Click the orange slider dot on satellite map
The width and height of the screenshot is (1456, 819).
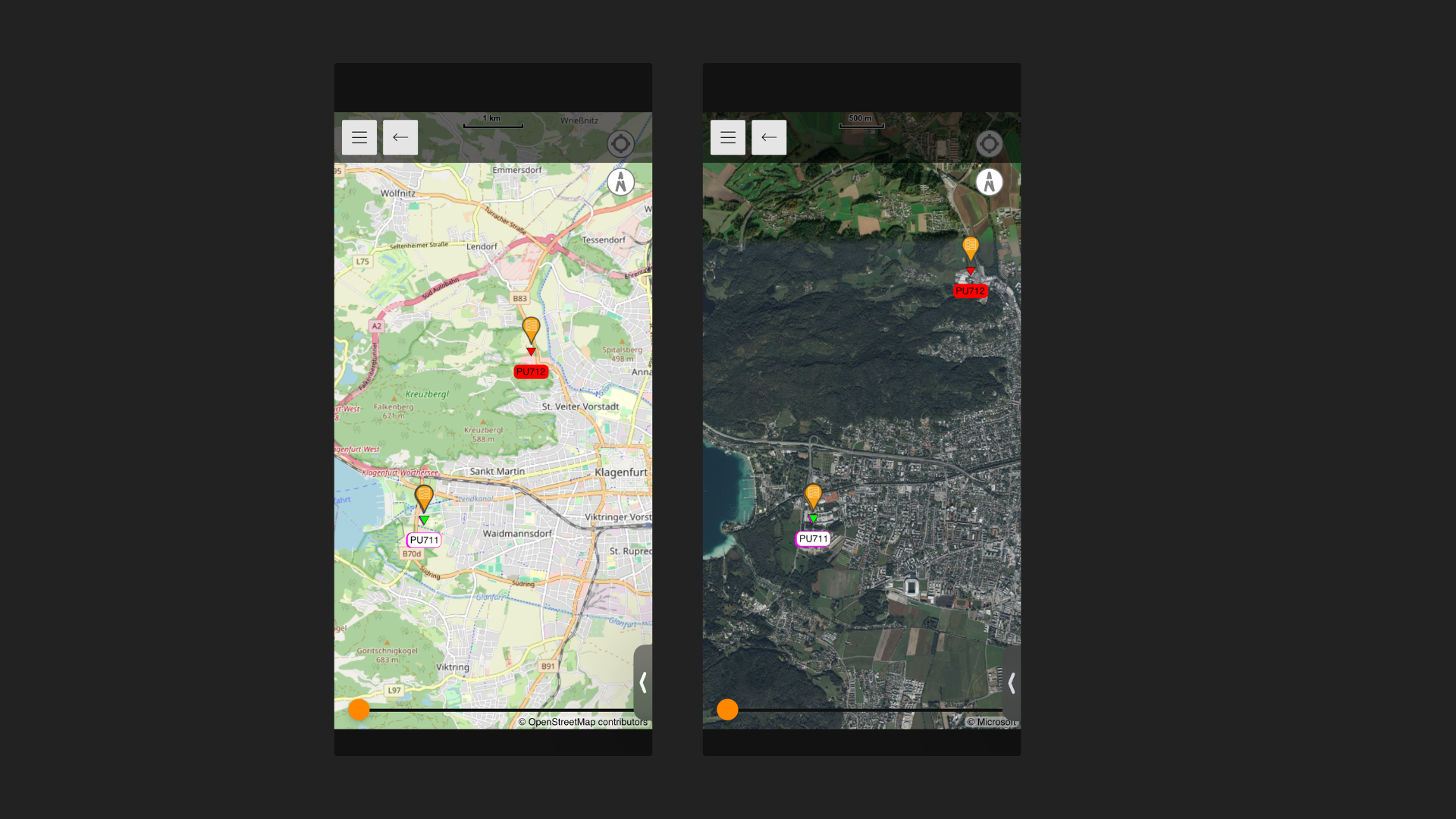[727, 709]
